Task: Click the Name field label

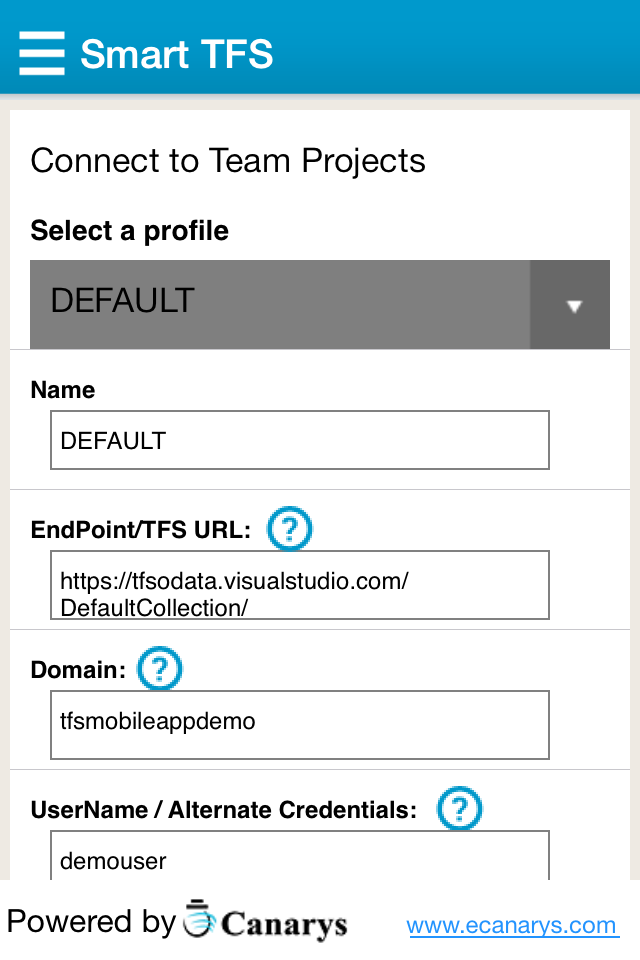Action: pyautogui.click(x=63, y=390)
